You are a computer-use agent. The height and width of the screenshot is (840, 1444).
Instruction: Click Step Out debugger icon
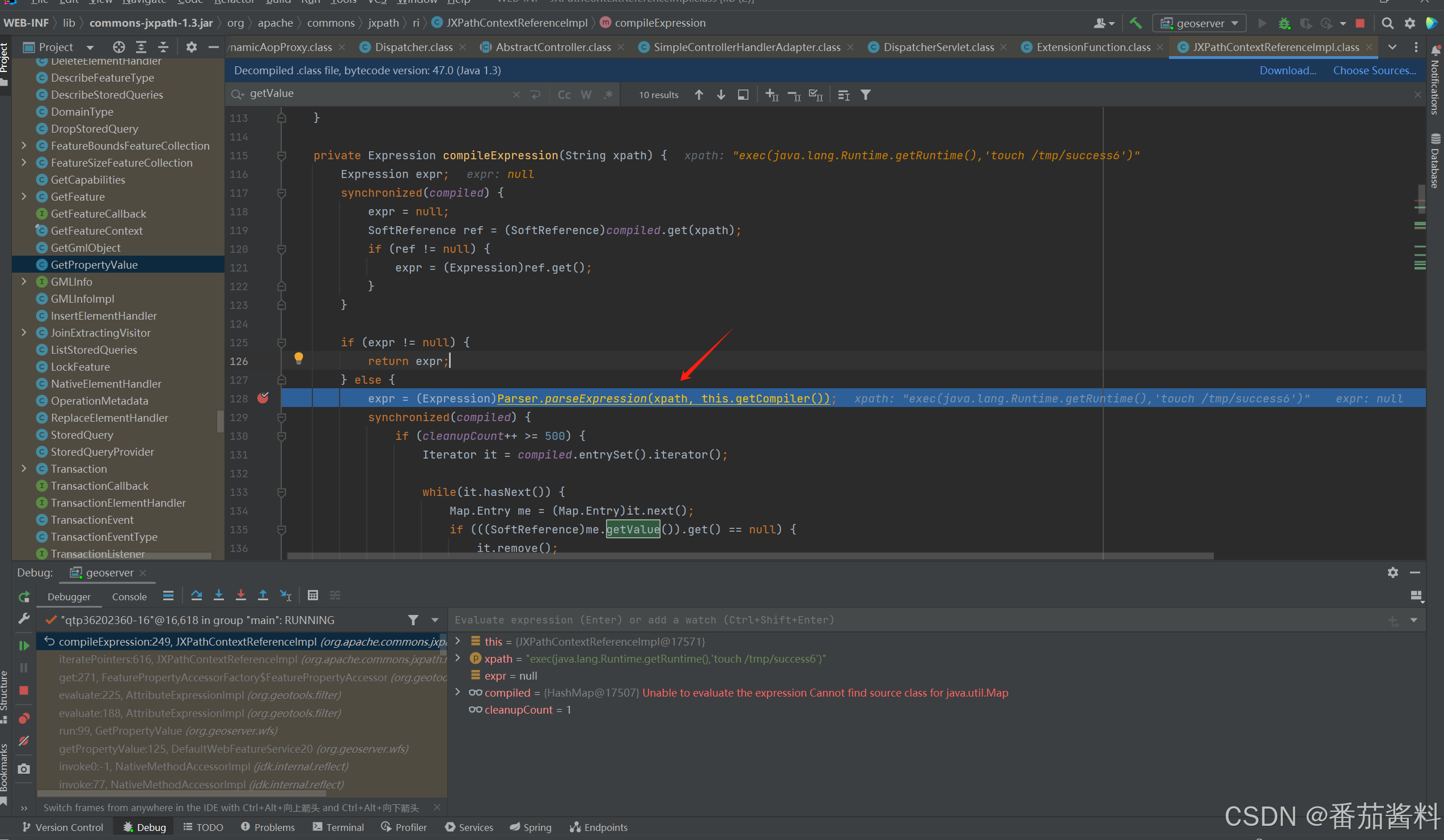(x=263, y=595)
